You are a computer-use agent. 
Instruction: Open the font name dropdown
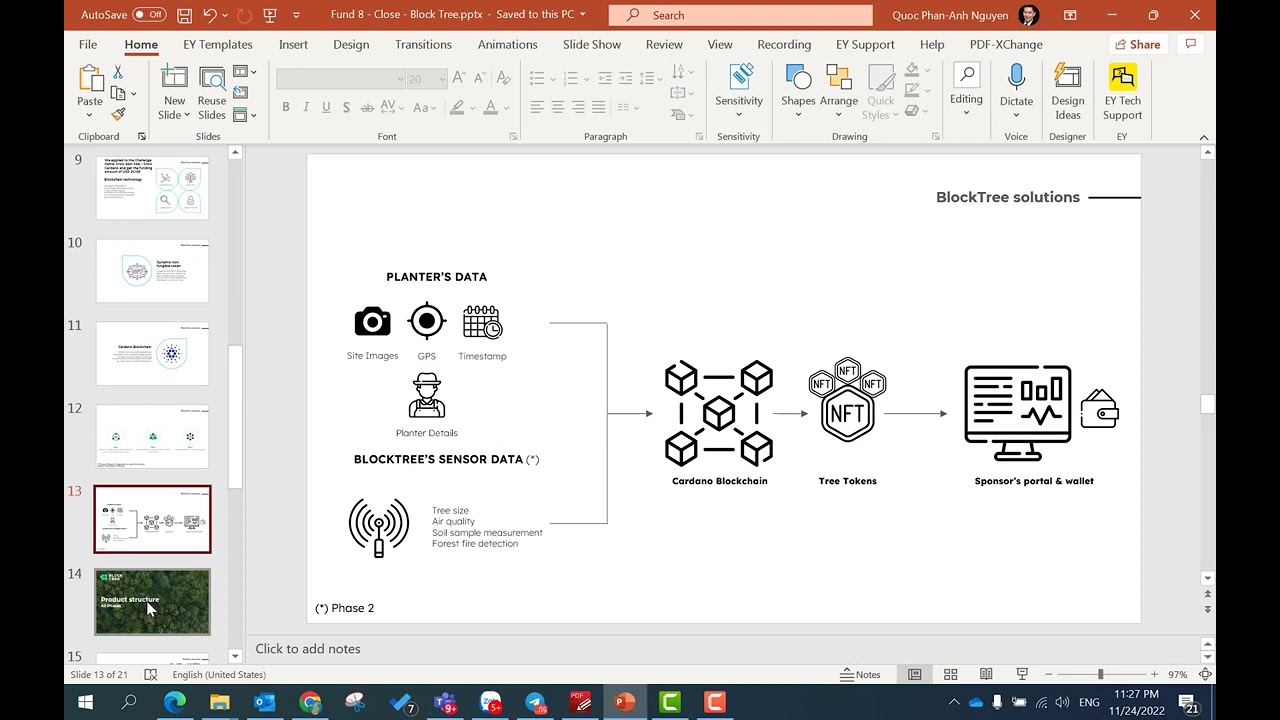coord(400,79)
